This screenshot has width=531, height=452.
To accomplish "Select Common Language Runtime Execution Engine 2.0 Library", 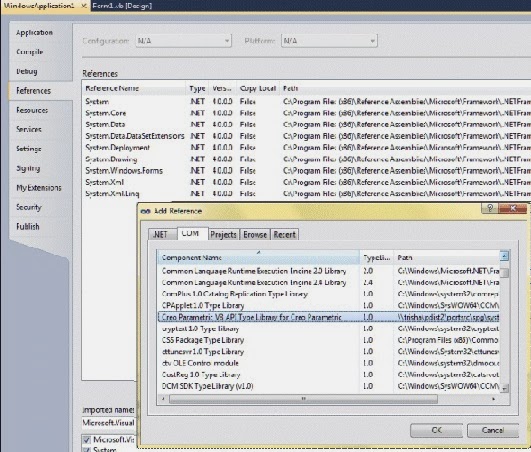I will click(x=328, y=271).
